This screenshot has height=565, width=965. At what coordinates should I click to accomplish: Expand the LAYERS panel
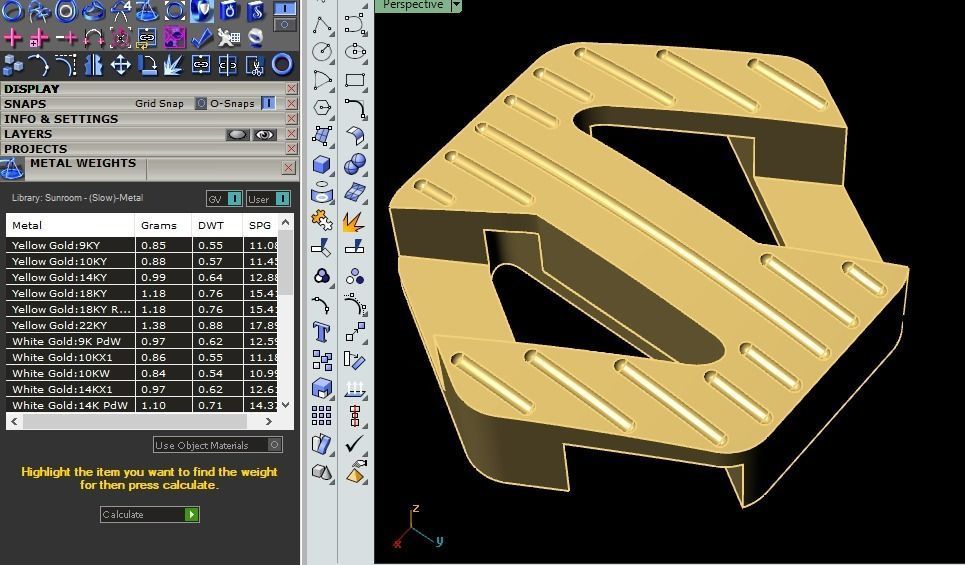[x=28, y=134]
